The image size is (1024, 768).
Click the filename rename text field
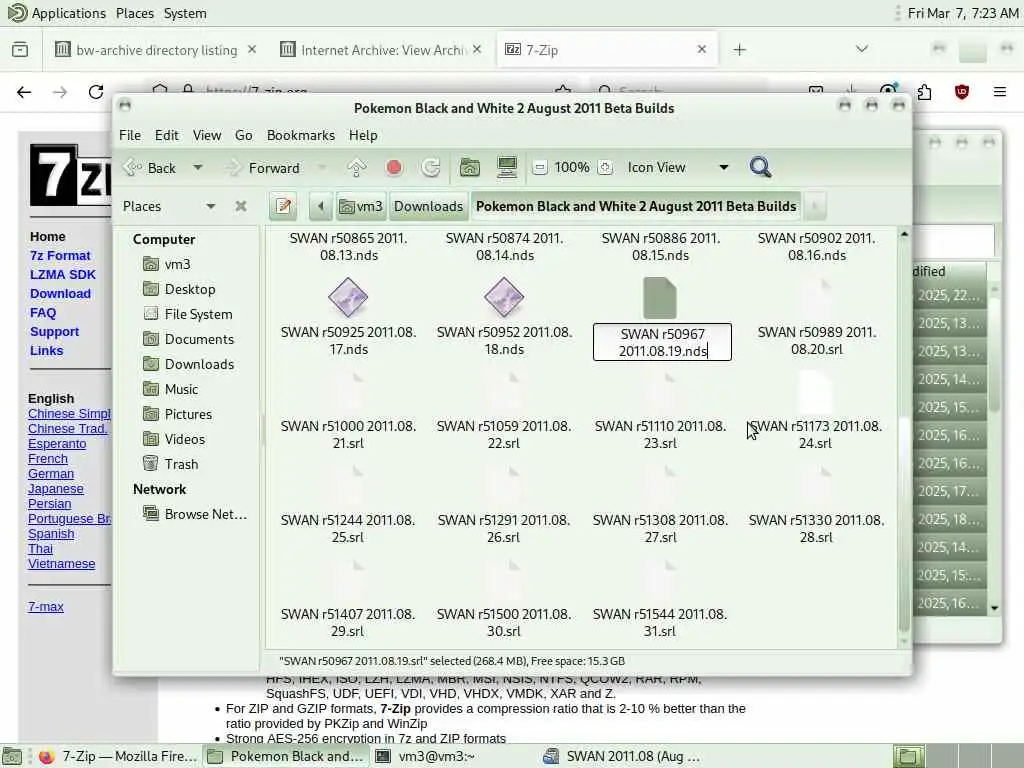(x=662, y=342)
